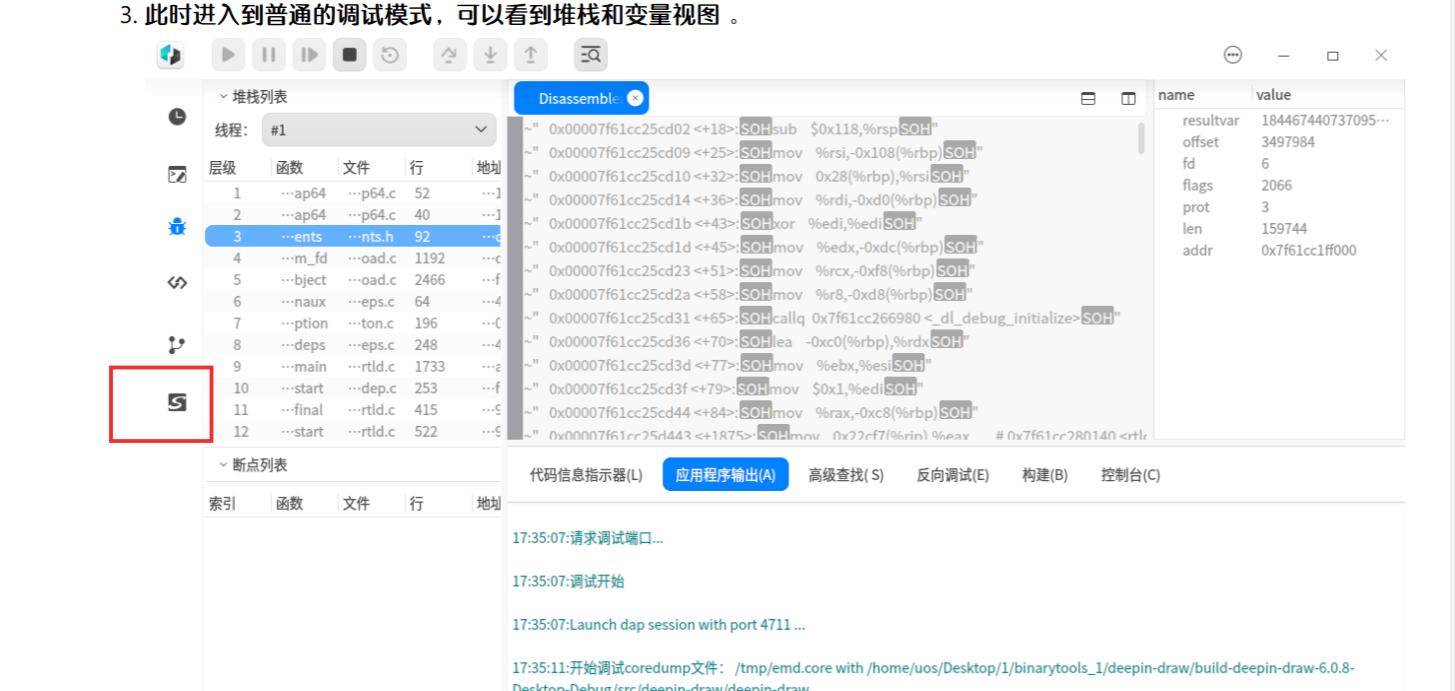
Task: Open the 反向调试(E) tab
Action: tap(953, 475)
